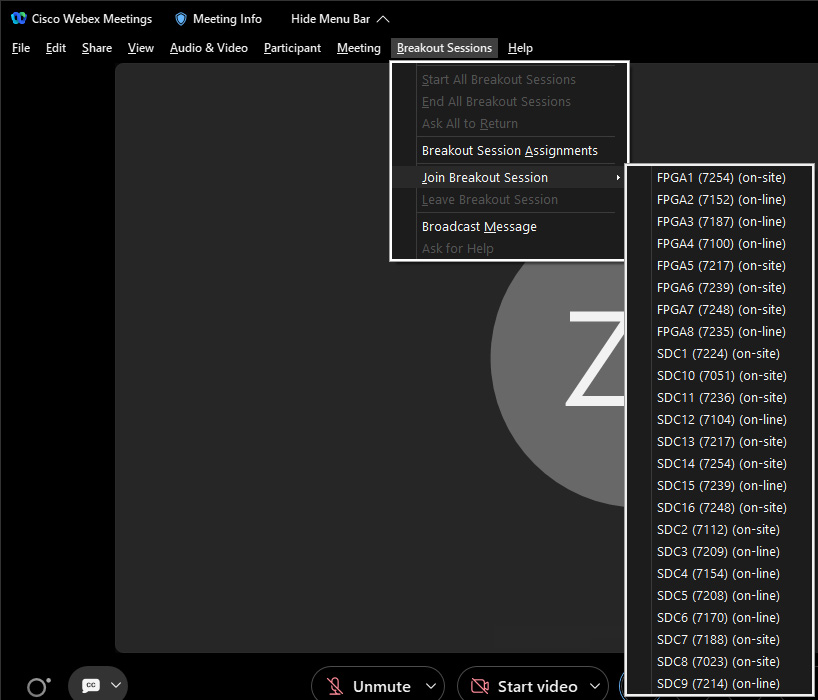The image size is (818, 700).
Task: Open the closed captions options arrow
Action: tap(116, 685)
